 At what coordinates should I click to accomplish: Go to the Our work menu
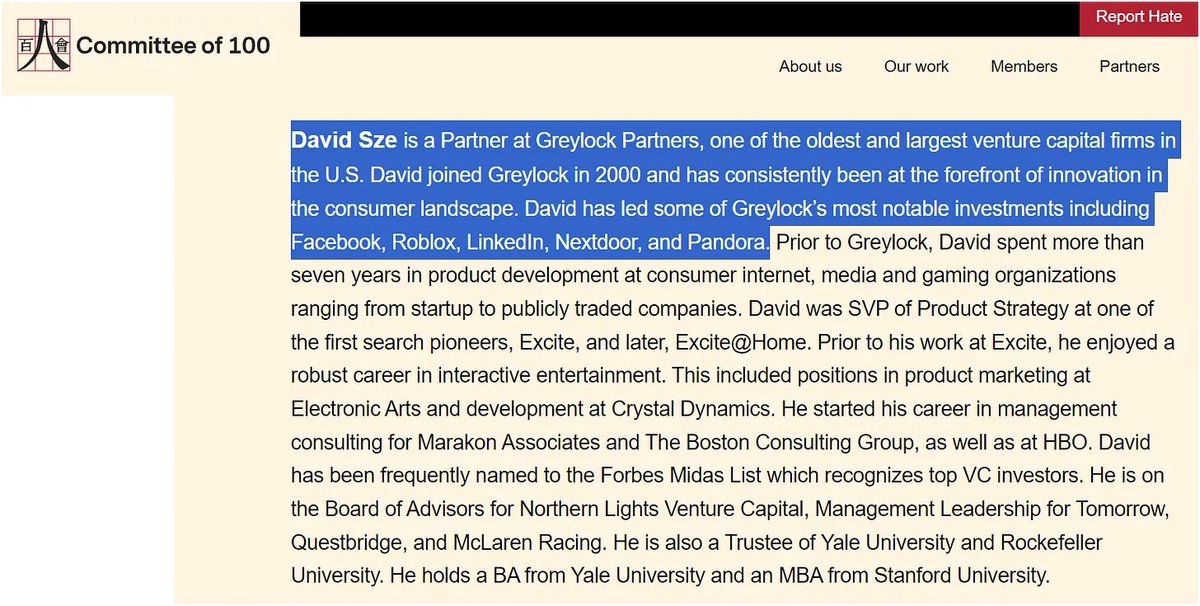[916, 67]
